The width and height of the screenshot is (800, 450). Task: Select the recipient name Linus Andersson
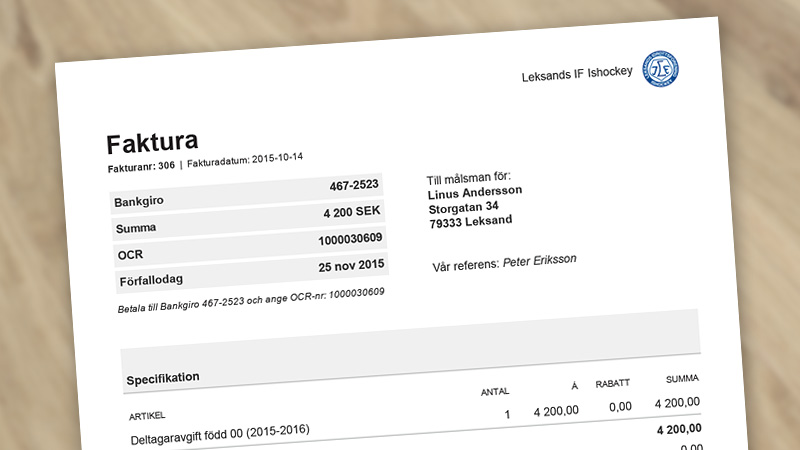[475, 192]
